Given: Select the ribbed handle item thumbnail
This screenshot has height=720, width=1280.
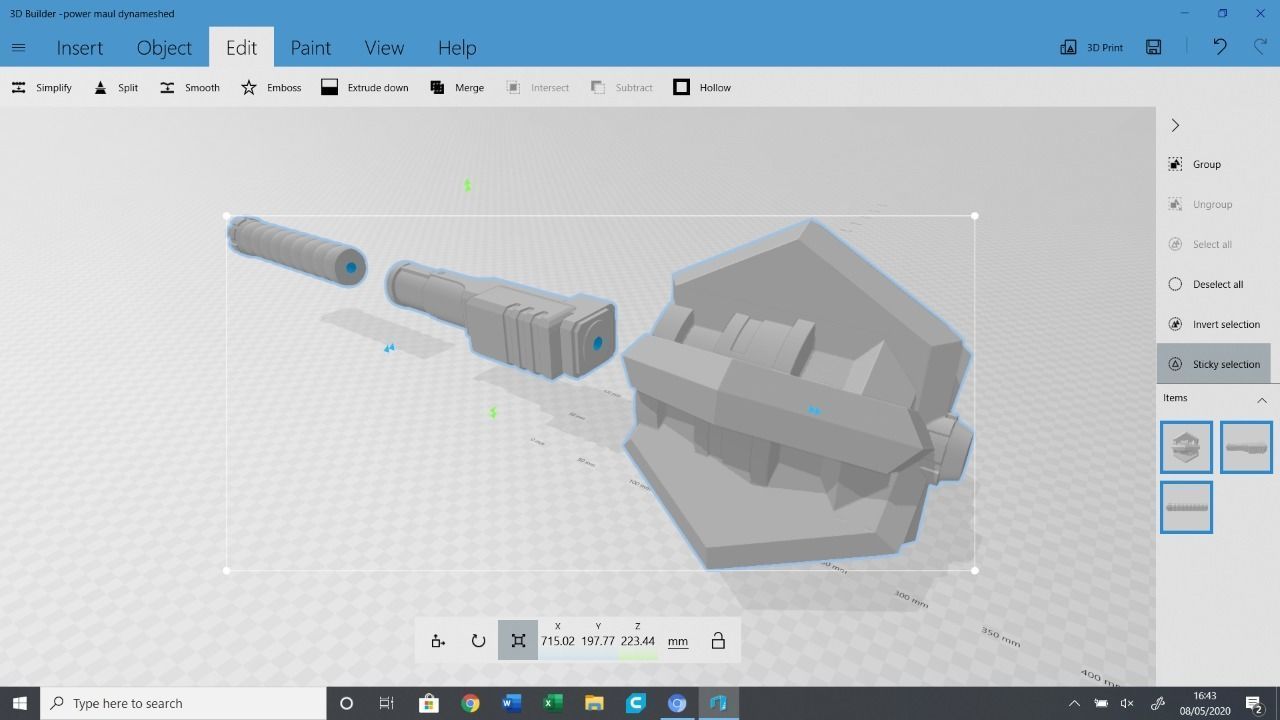Looking at the screenshot, I should pyautogui.click(x=1186, y=507).
